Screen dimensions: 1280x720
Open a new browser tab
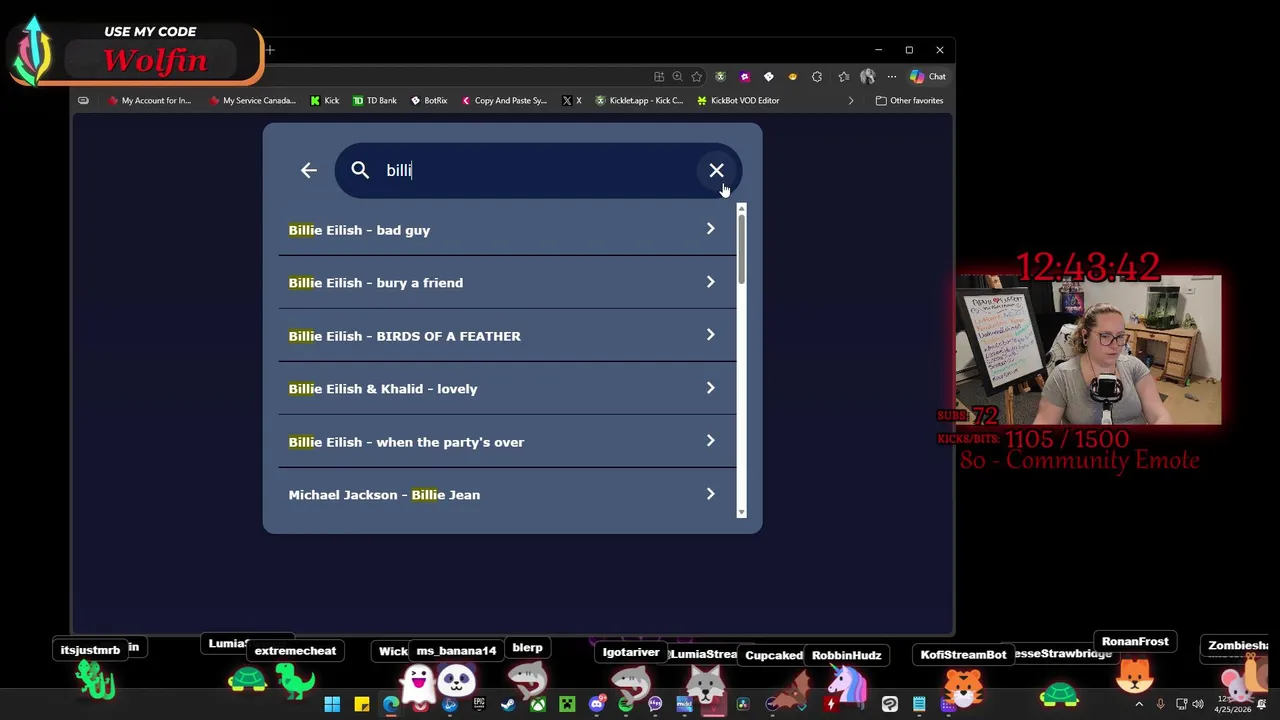click(x=269, y=50)
